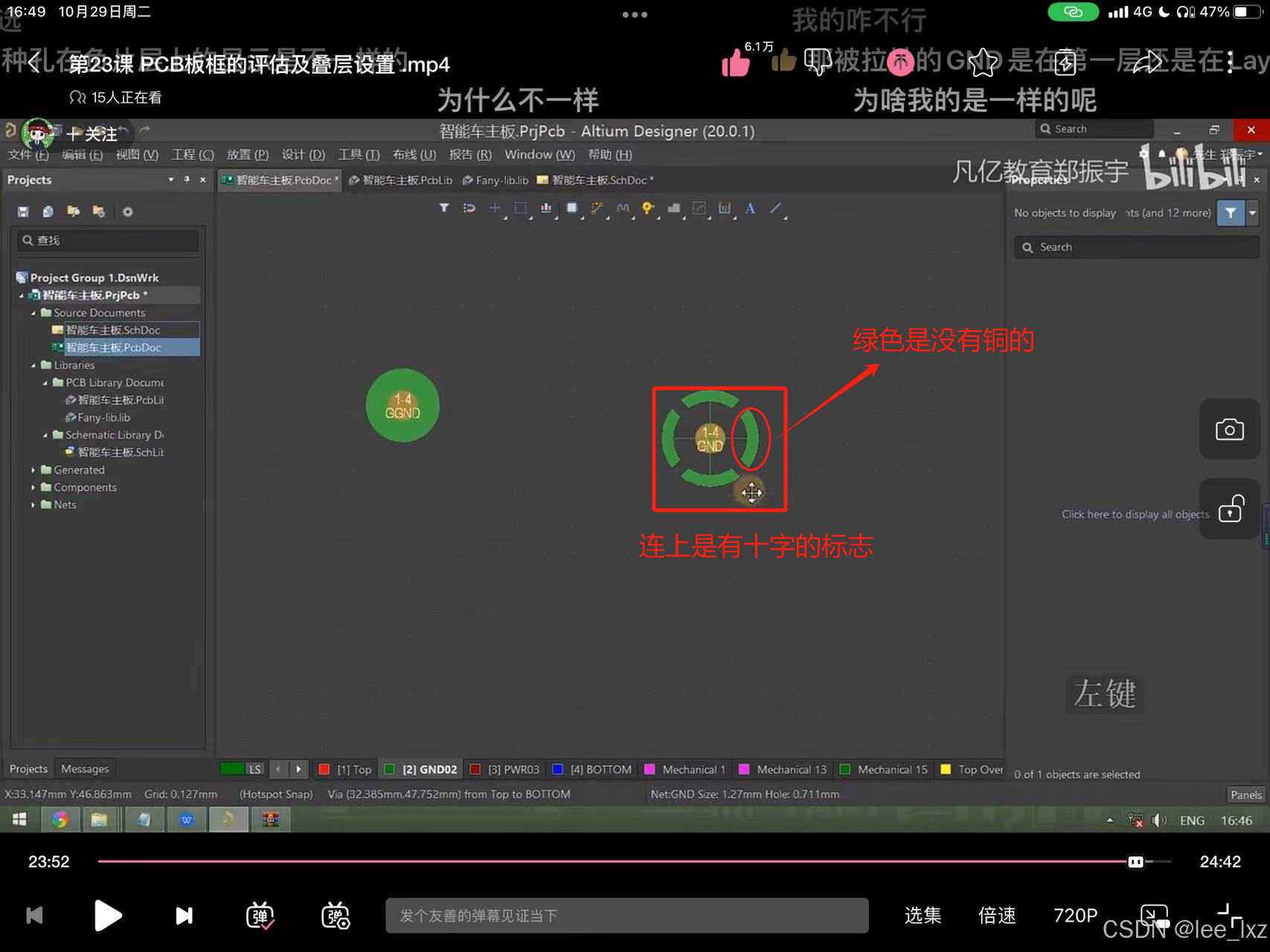
Task: Like the video with the pink thumbs-up
Action: click(735, 63)
